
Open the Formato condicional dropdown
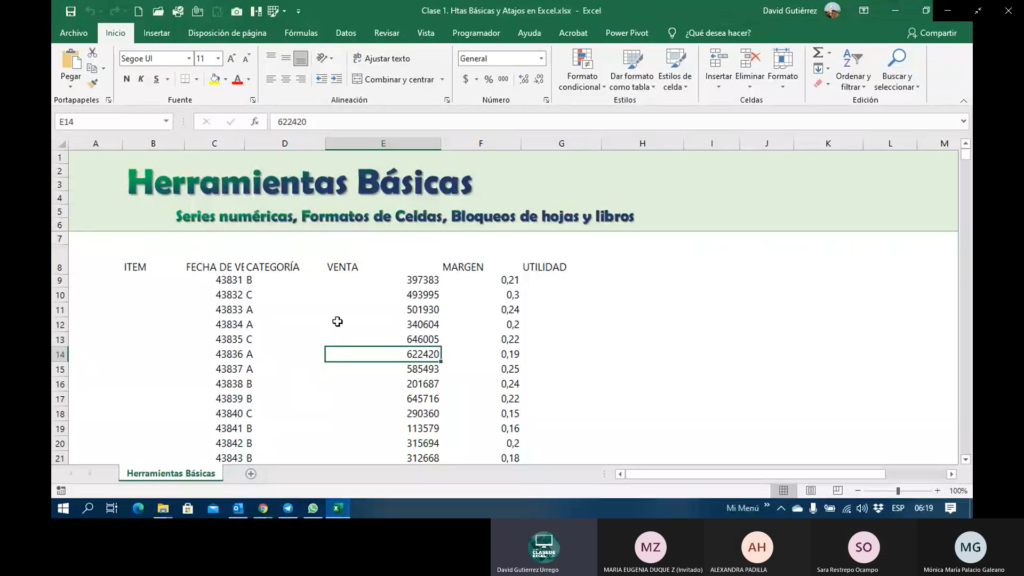tap(581, 69)
